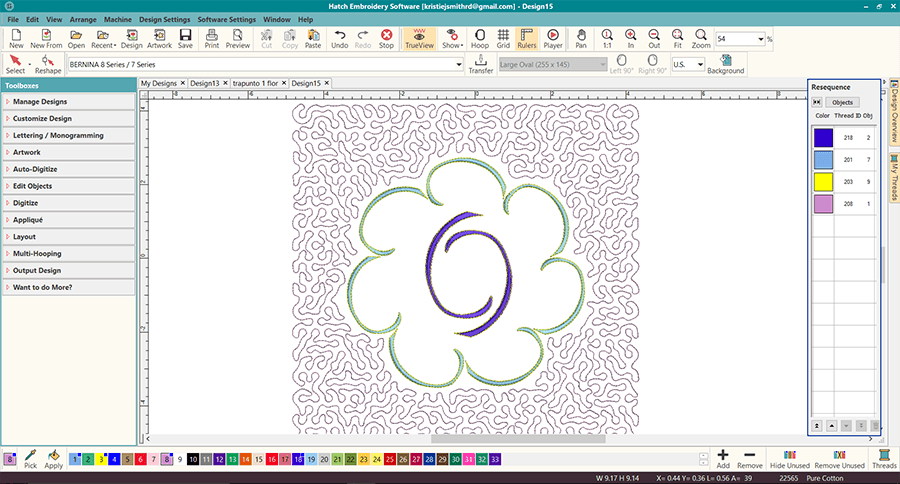900x484 pixels.
Task: Open the BERNINA machine selection dropdown
Action: coord(458,64)
